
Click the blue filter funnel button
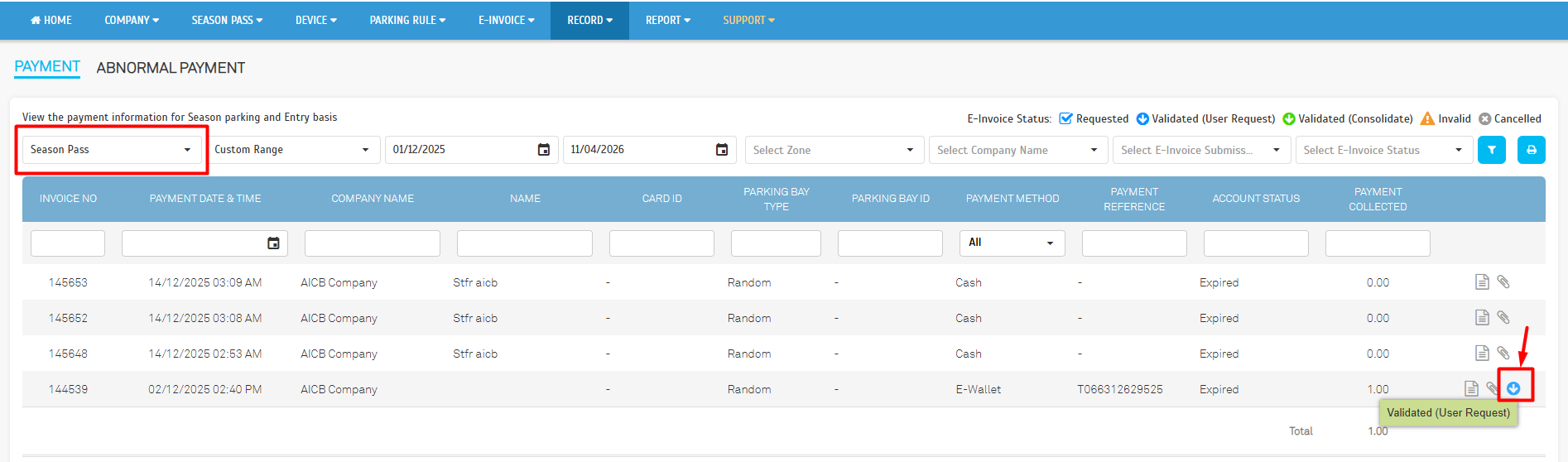pyautogui.click(x=1491, y=150)
